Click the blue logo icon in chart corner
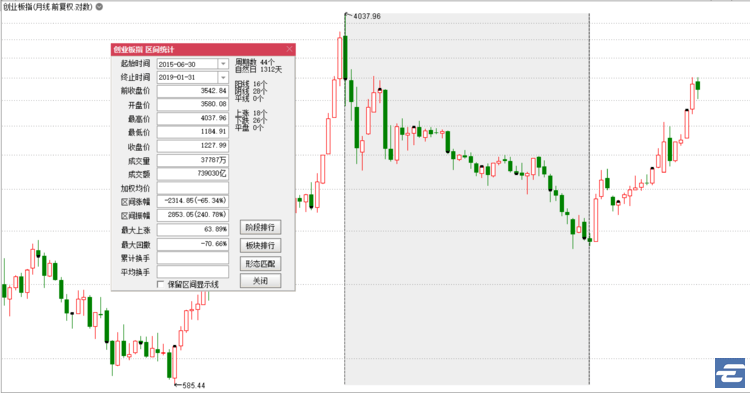The height and width of the screenshot is (393, 750). coord(730,372)
